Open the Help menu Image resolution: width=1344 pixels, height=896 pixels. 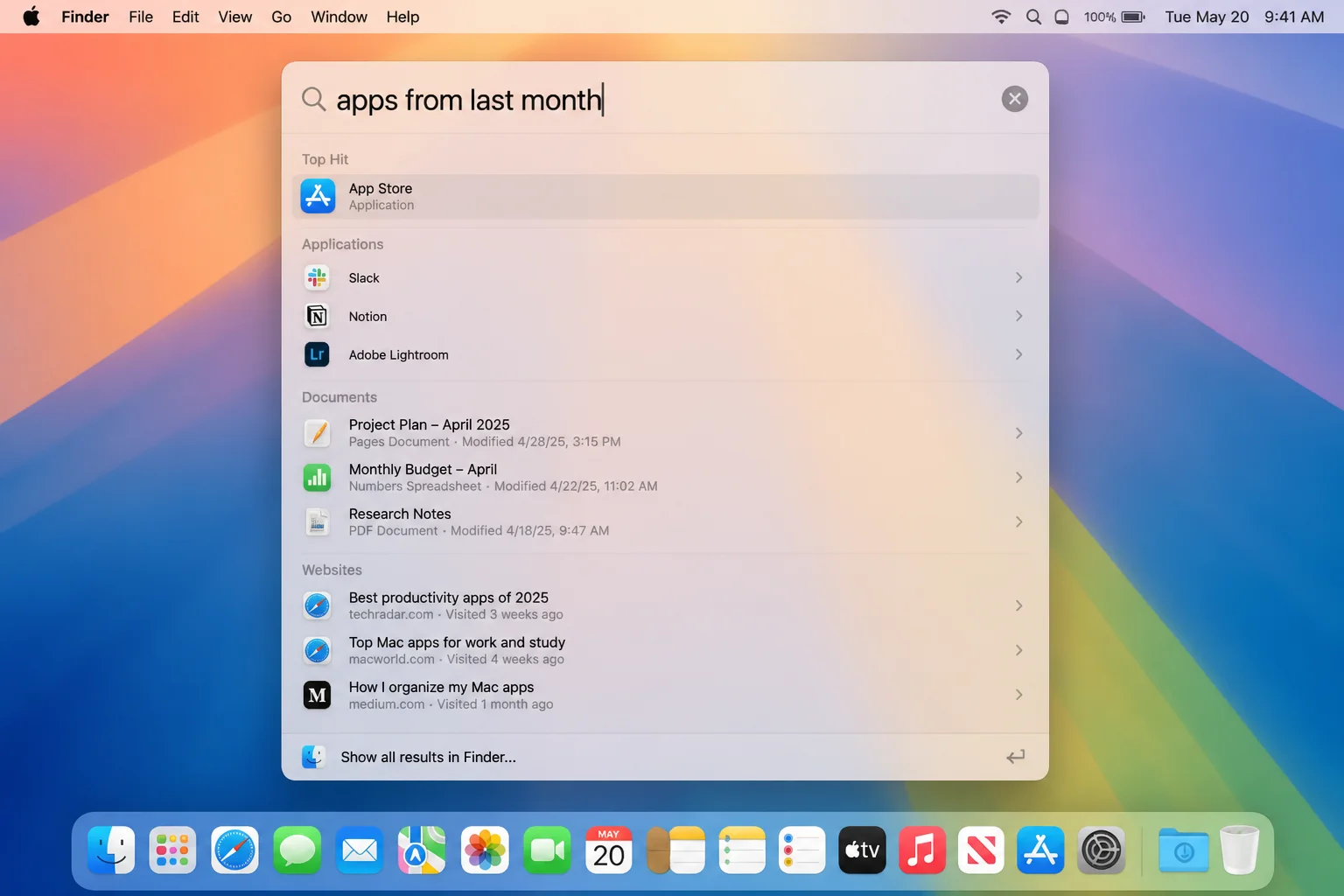coord(402,17)
